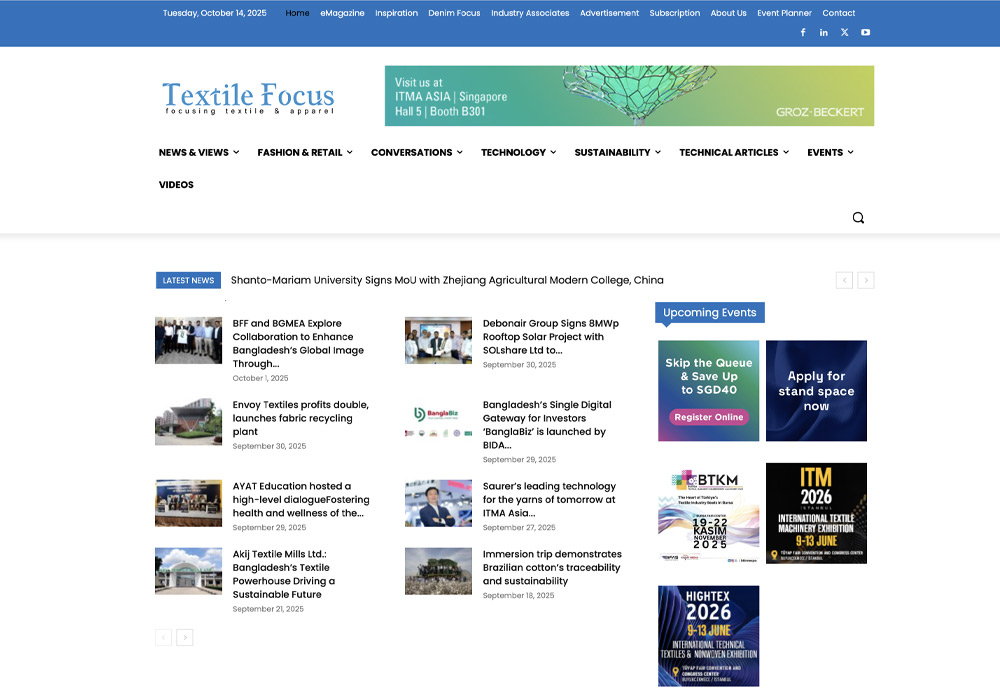Open the Event Planner link
1000x698 pixels.
tap(784, 13)
